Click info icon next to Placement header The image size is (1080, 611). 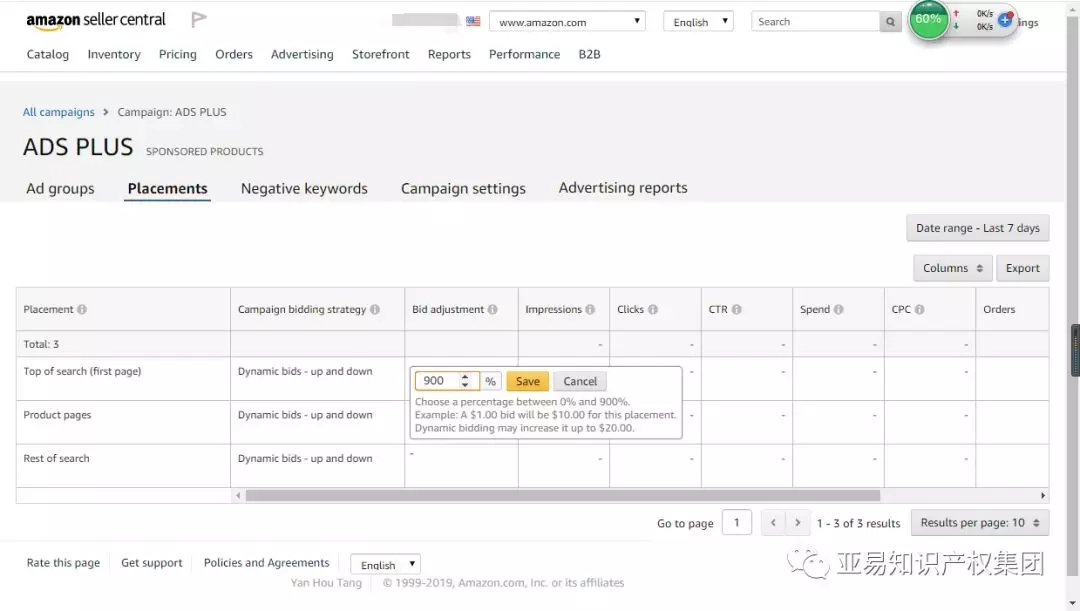tap(82, 310)
